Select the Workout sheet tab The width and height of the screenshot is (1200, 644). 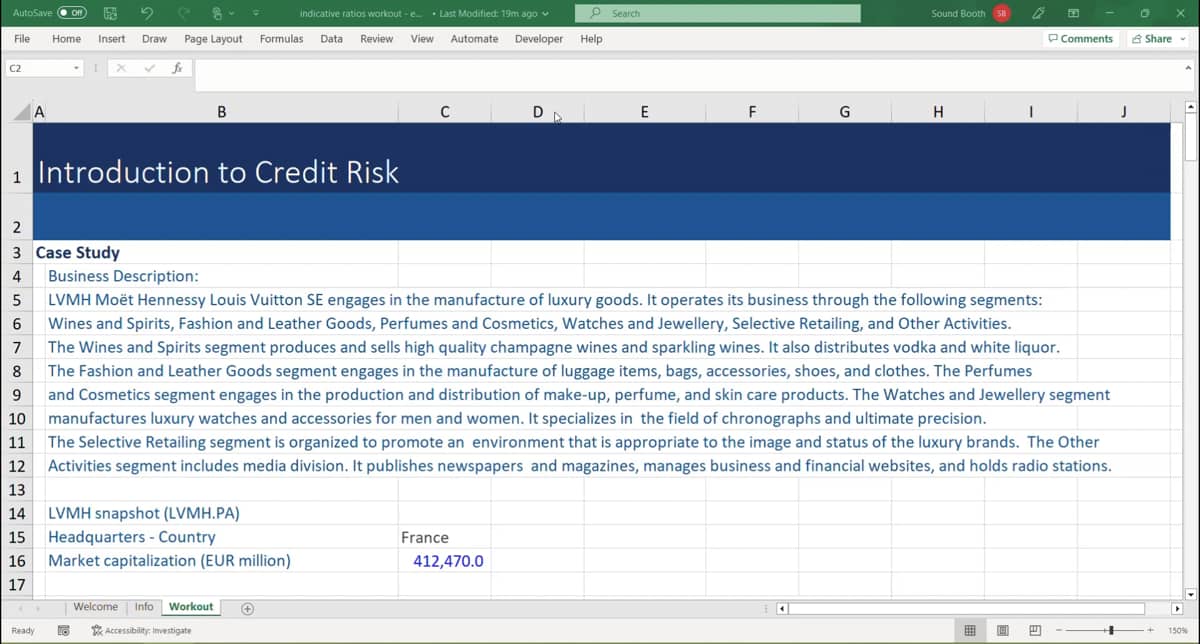(191, 607)
